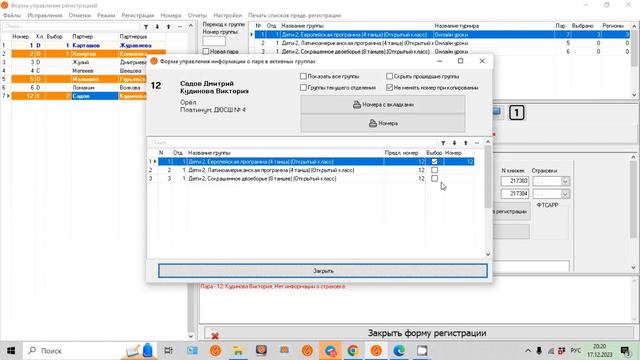
Task: Click the up arrow icon above the couples list
Action: (x=169, y=27)
